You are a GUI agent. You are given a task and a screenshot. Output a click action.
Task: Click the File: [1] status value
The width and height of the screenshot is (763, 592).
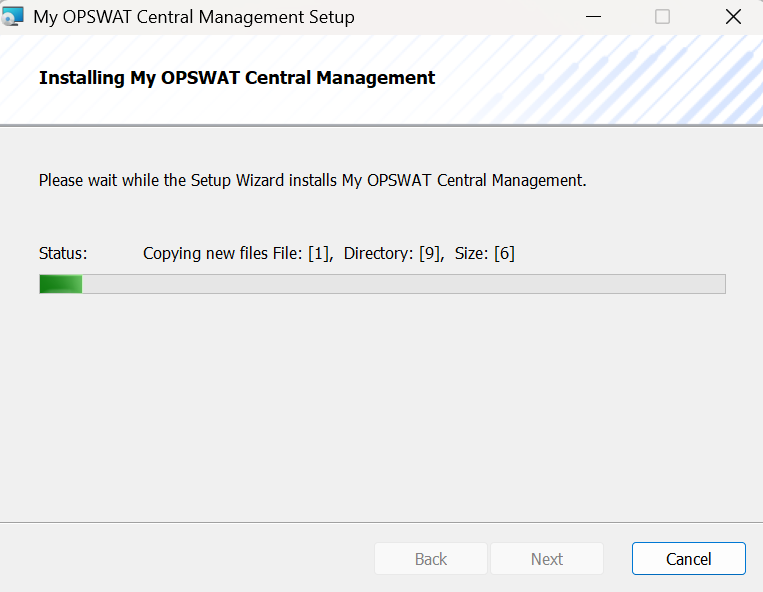(x=303, y=253)
